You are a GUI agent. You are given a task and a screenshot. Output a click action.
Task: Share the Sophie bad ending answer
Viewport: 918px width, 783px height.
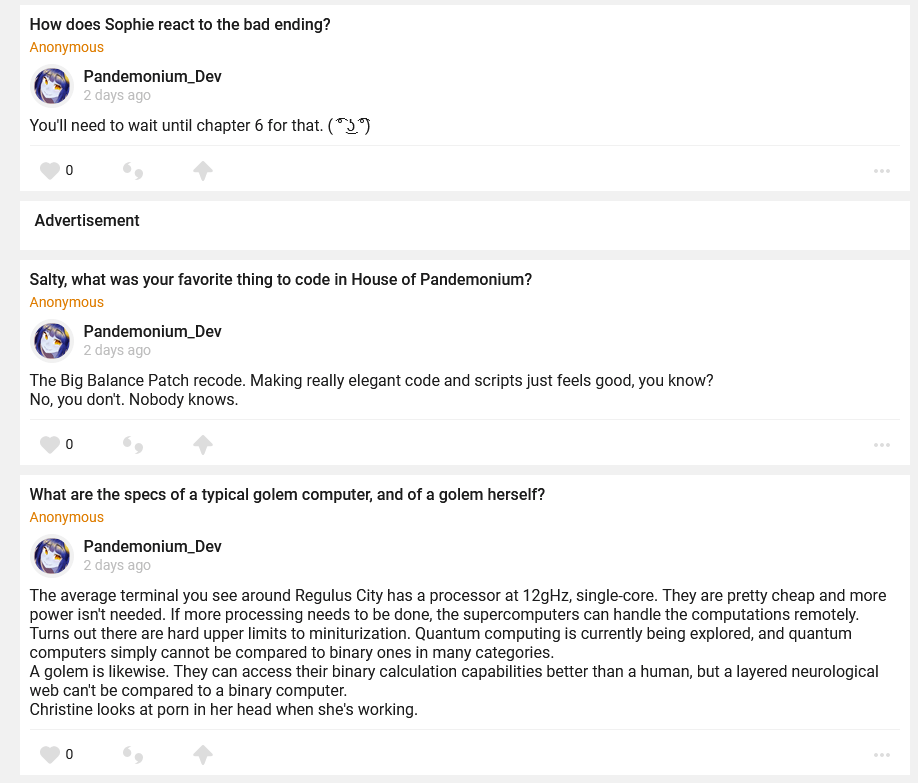click(x=203, y=171)
